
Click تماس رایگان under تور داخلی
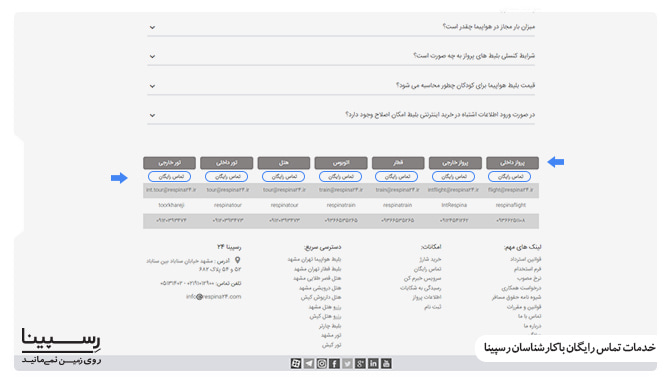coord(226,176)
